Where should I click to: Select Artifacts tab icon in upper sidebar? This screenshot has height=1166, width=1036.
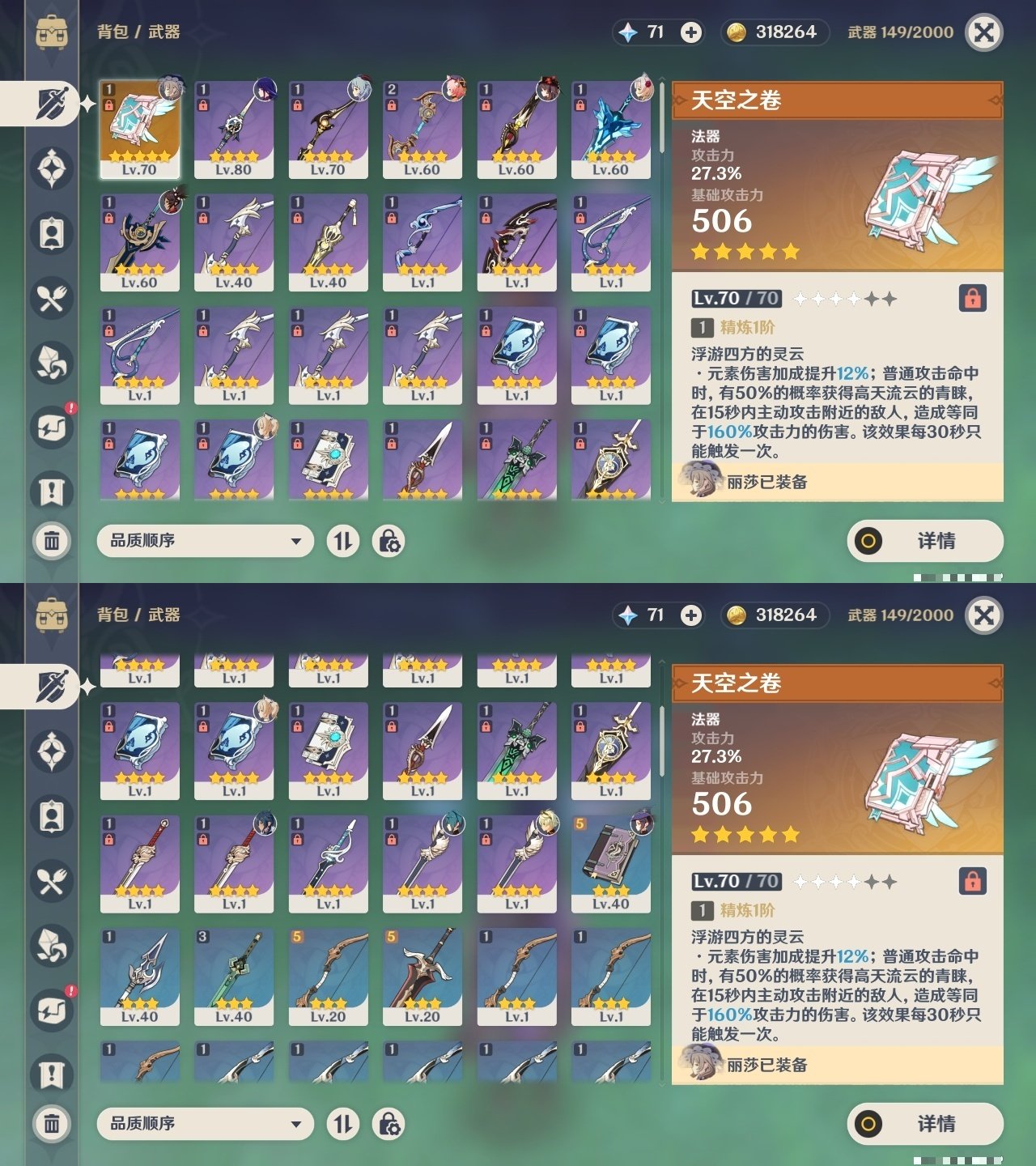pyautogui.click(x=52, y=169)
